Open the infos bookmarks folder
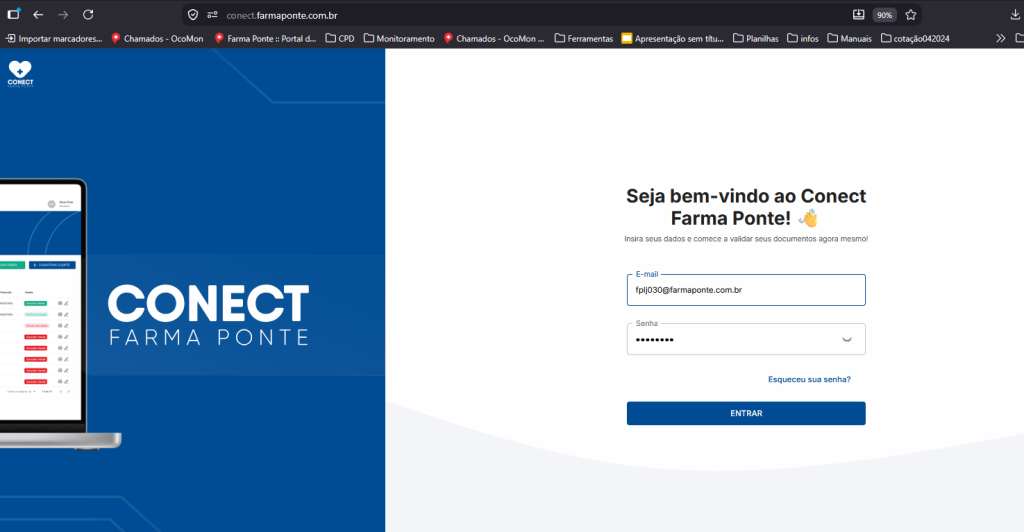 point(803,39)
